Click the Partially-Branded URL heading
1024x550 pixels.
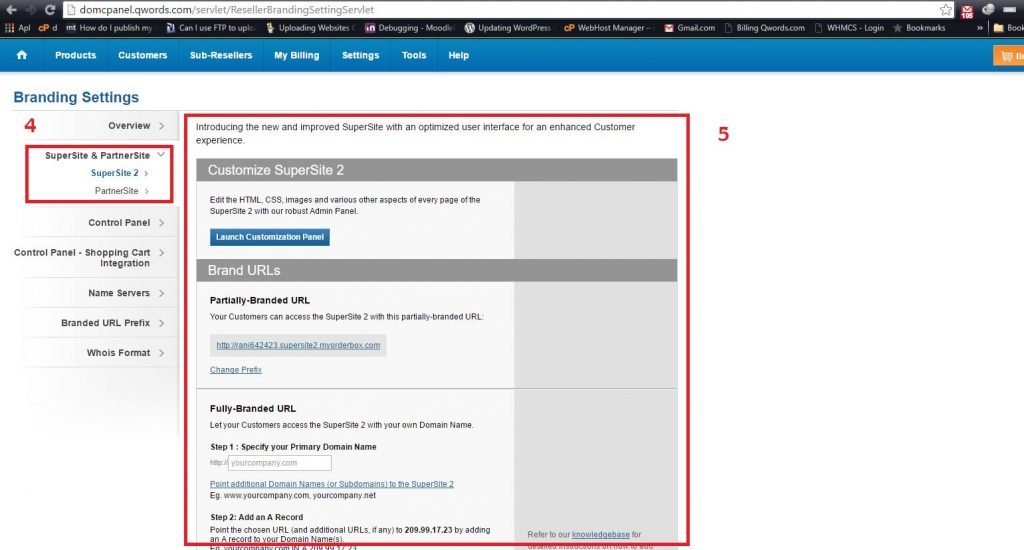[260, 300]
